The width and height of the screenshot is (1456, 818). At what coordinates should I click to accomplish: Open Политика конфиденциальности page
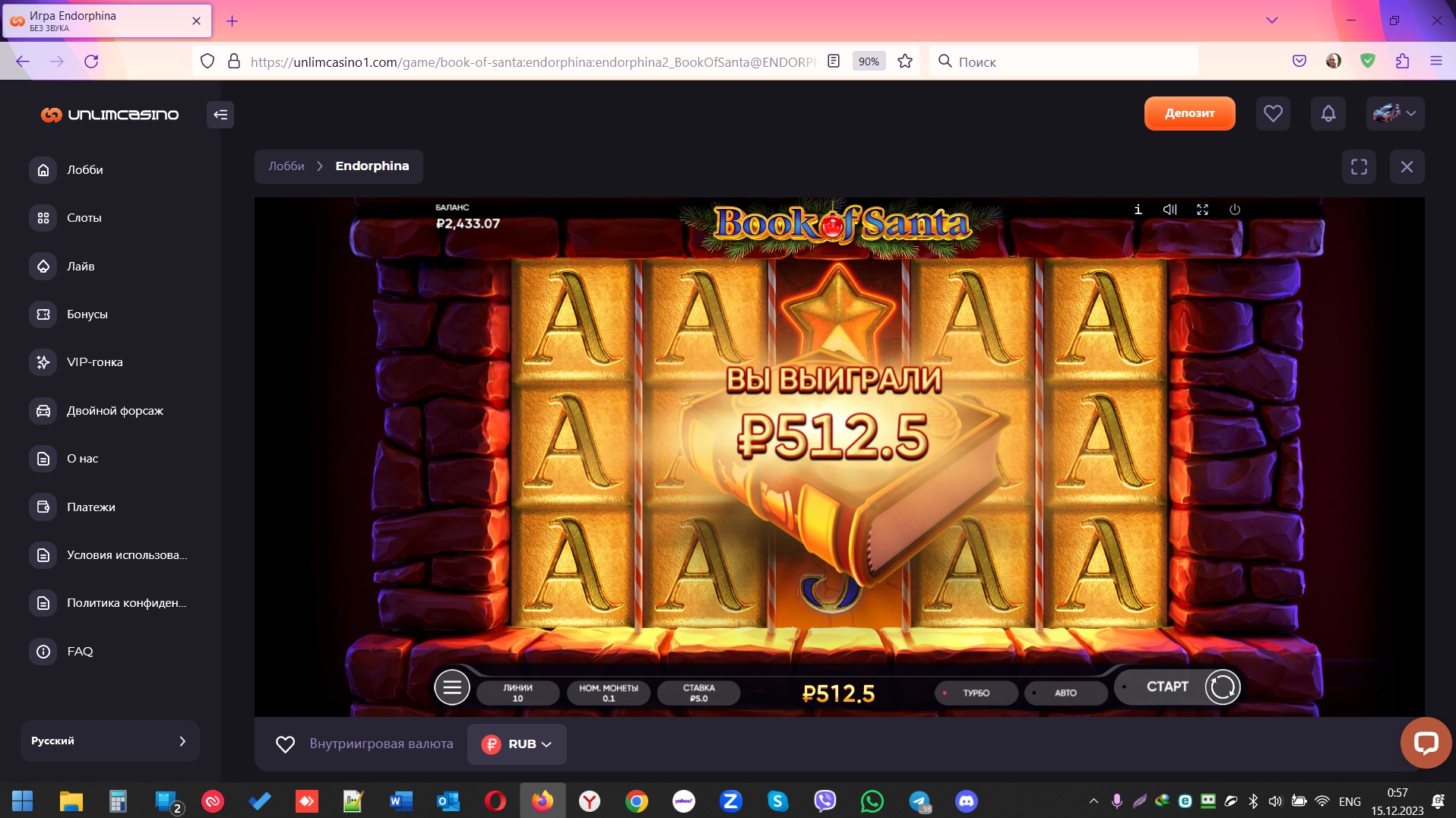point(108,603)
